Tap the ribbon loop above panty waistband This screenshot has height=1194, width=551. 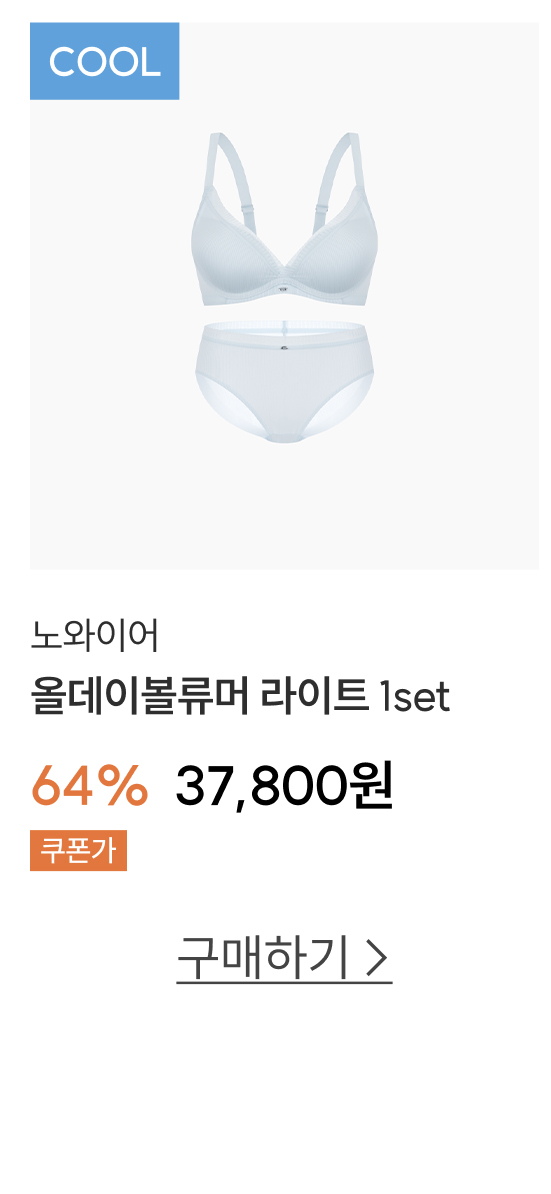tap(284, 329)
